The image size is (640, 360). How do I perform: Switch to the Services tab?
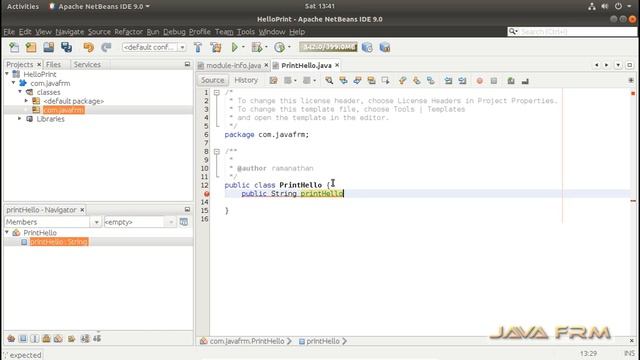point(87,64)
